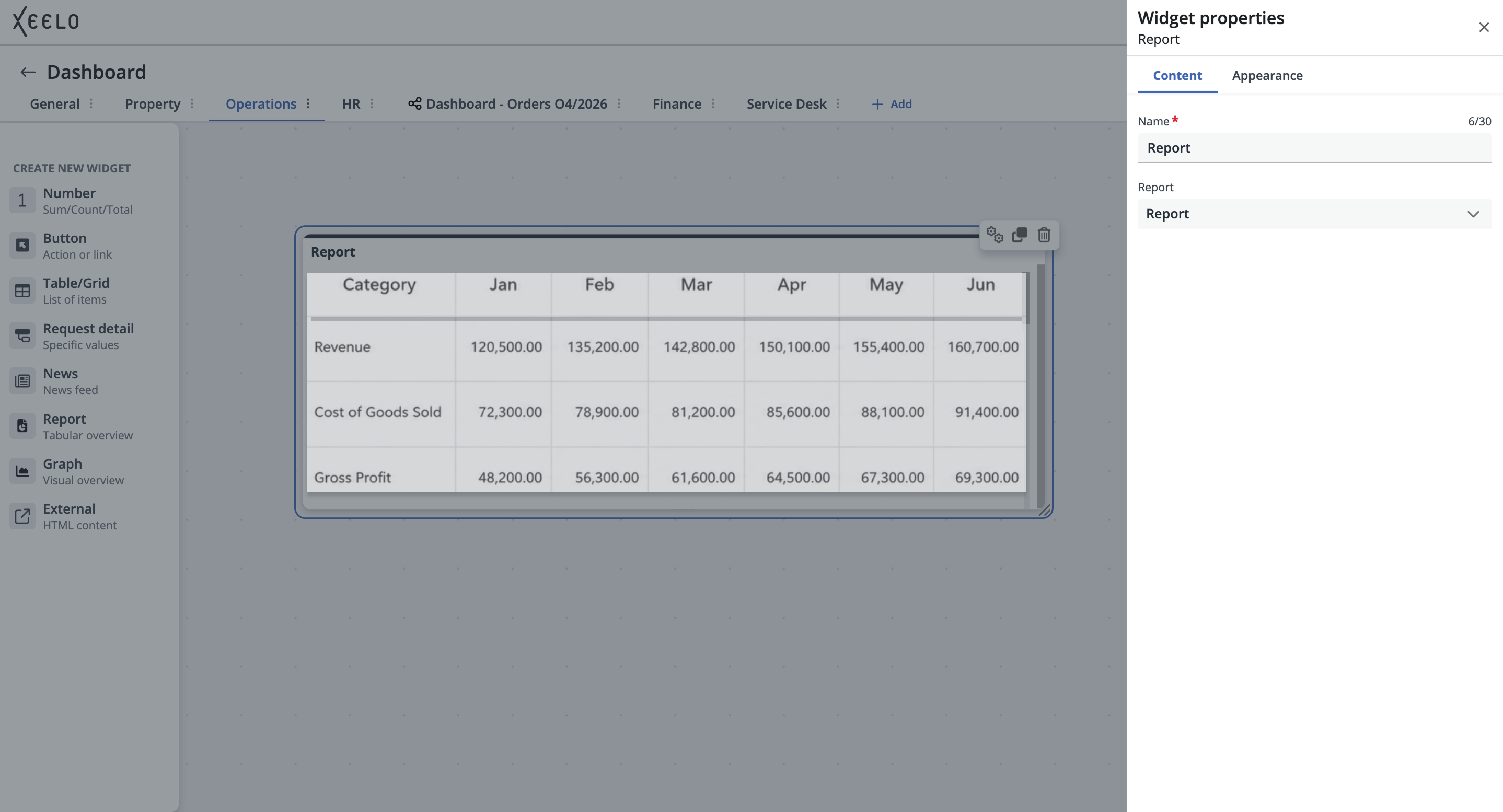Click the 69,300.00 Gross Profit cell
This screenshot has height=812, width=1503.
click(x=987, y=477)
